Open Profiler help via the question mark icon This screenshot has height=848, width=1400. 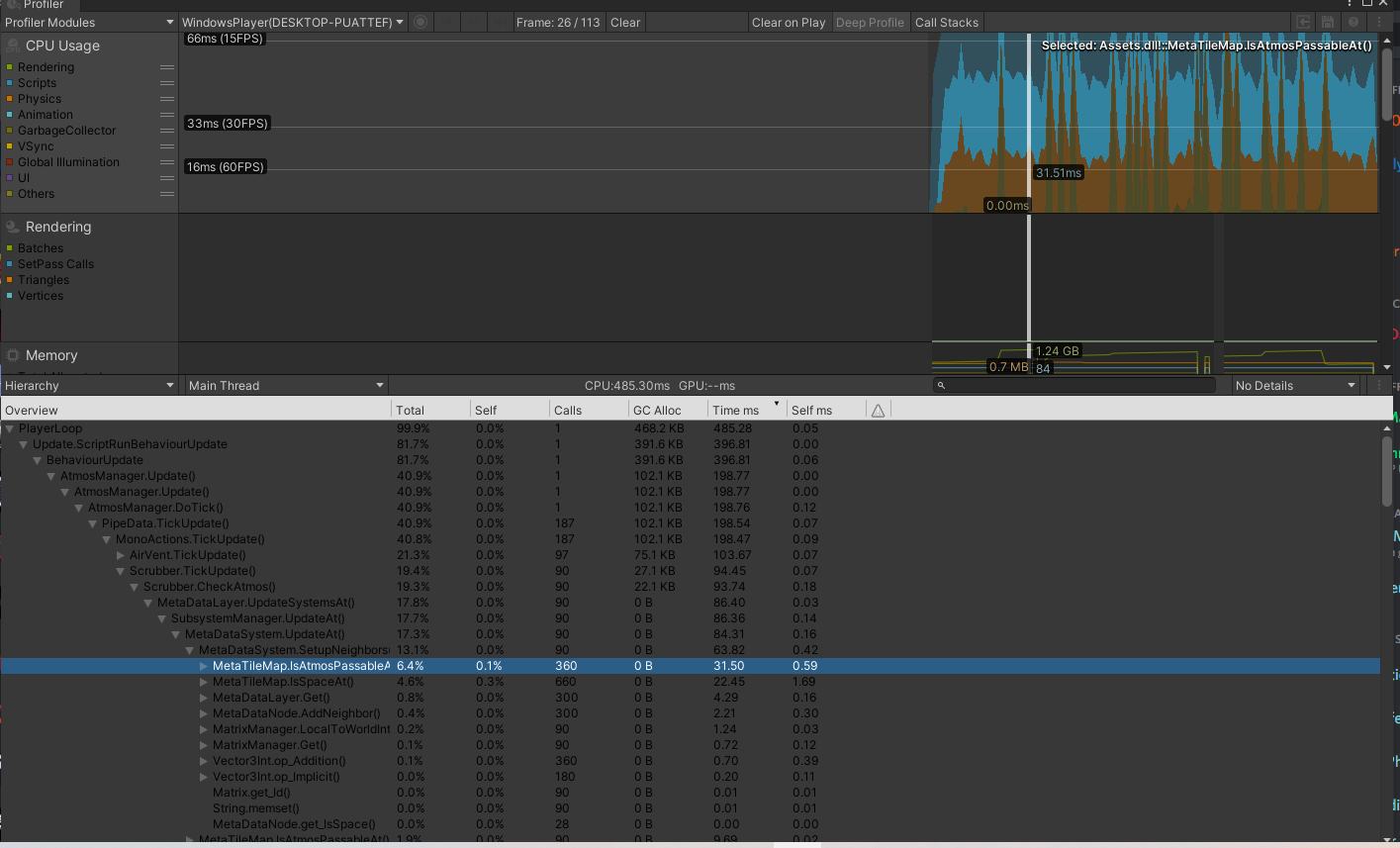pos(1353,22)
